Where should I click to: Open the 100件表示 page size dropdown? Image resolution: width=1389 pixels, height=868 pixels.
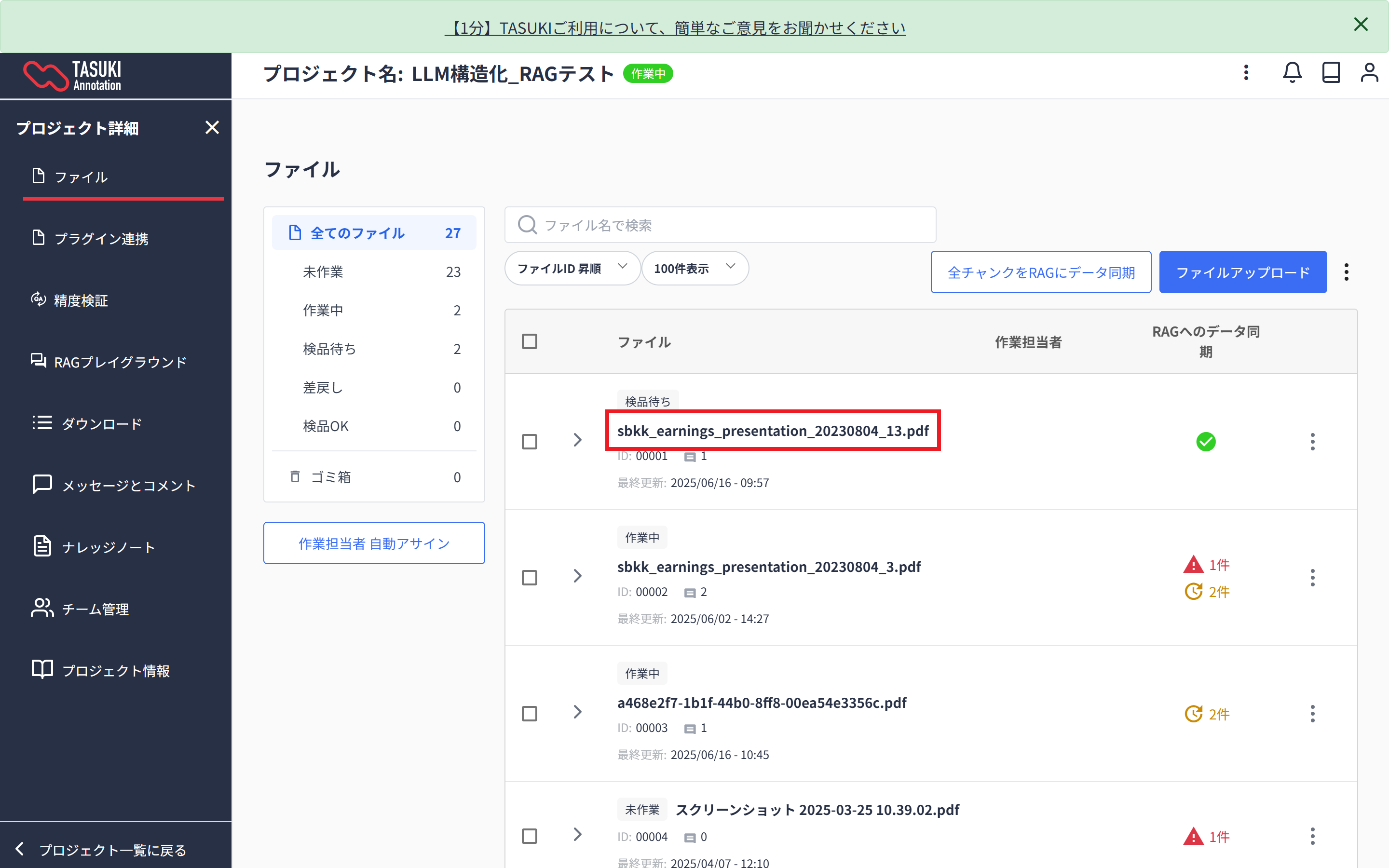694,268
